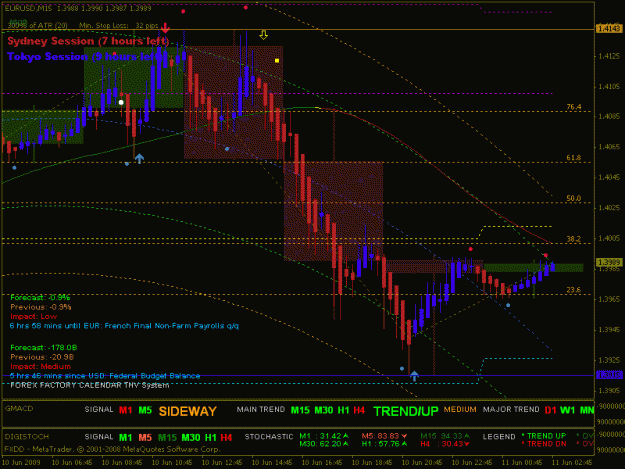
Task: Click the TREND/UP status text
Action: (406, 411)
